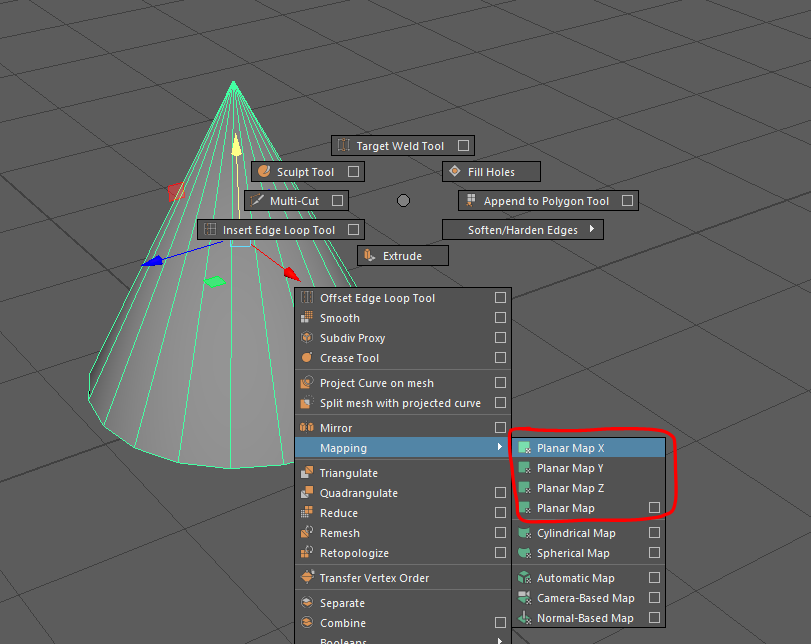Click the Multi-Cut marking menu button
811x644 pixels.
[x=296, y=201]
